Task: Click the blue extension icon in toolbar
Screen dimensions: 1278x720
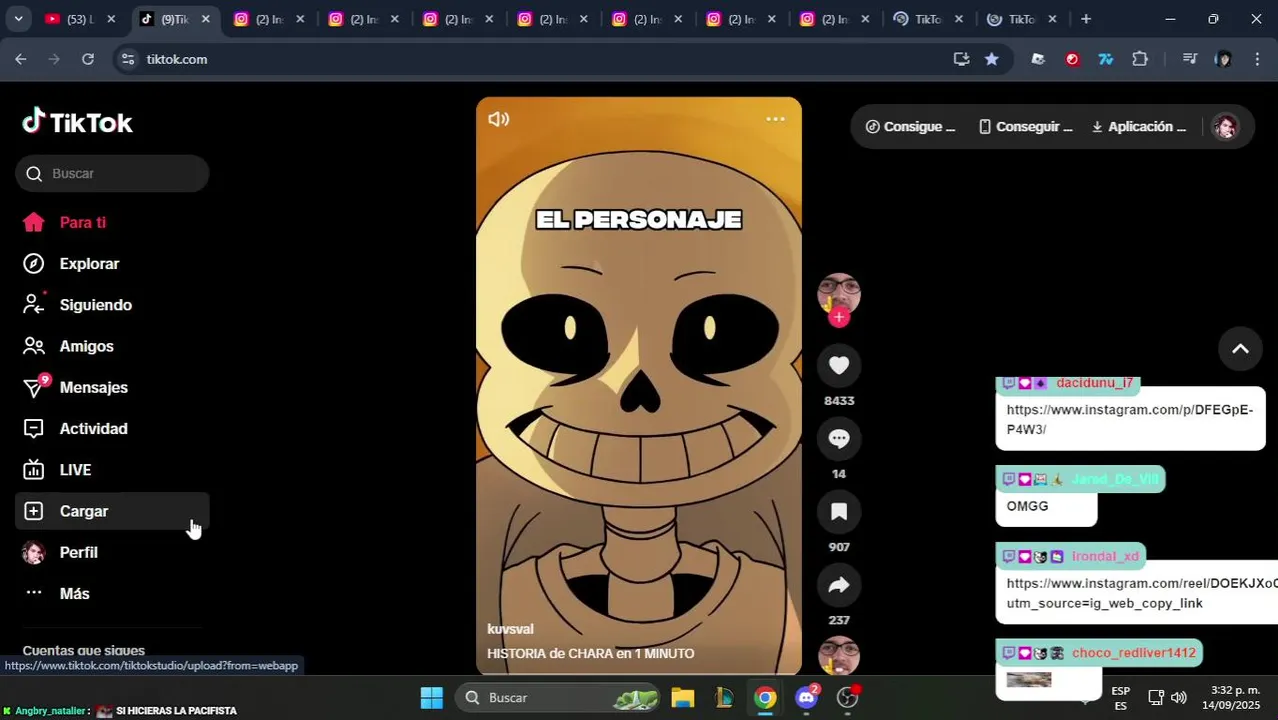Action: coord(1106,59)
